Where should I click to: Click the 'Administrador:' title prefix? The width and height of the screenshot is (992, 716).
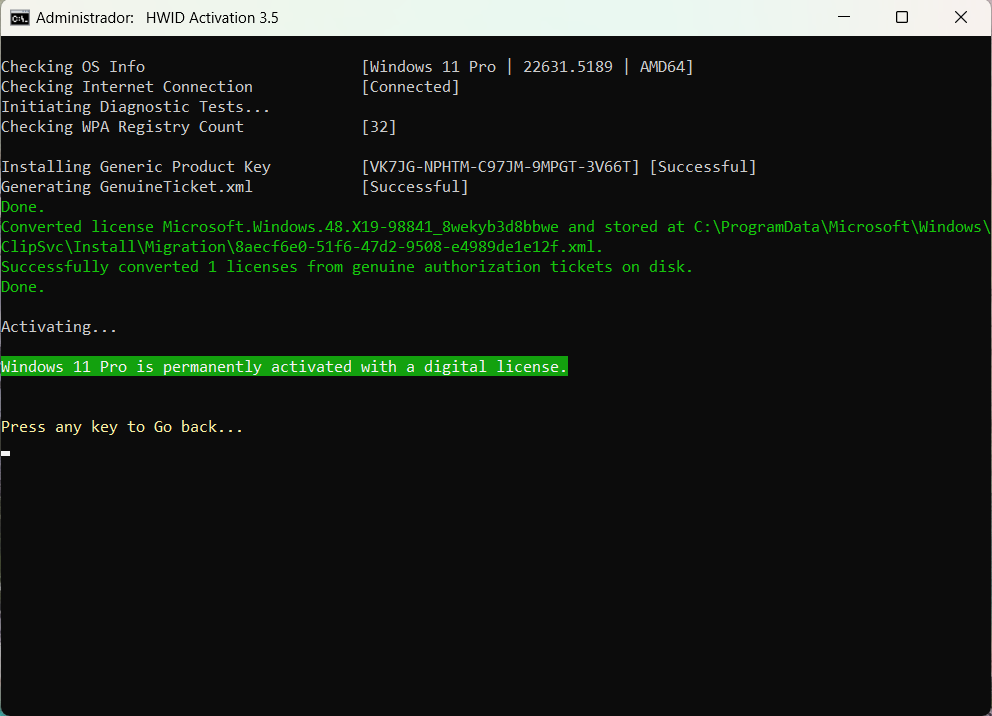tap(85, 18)
